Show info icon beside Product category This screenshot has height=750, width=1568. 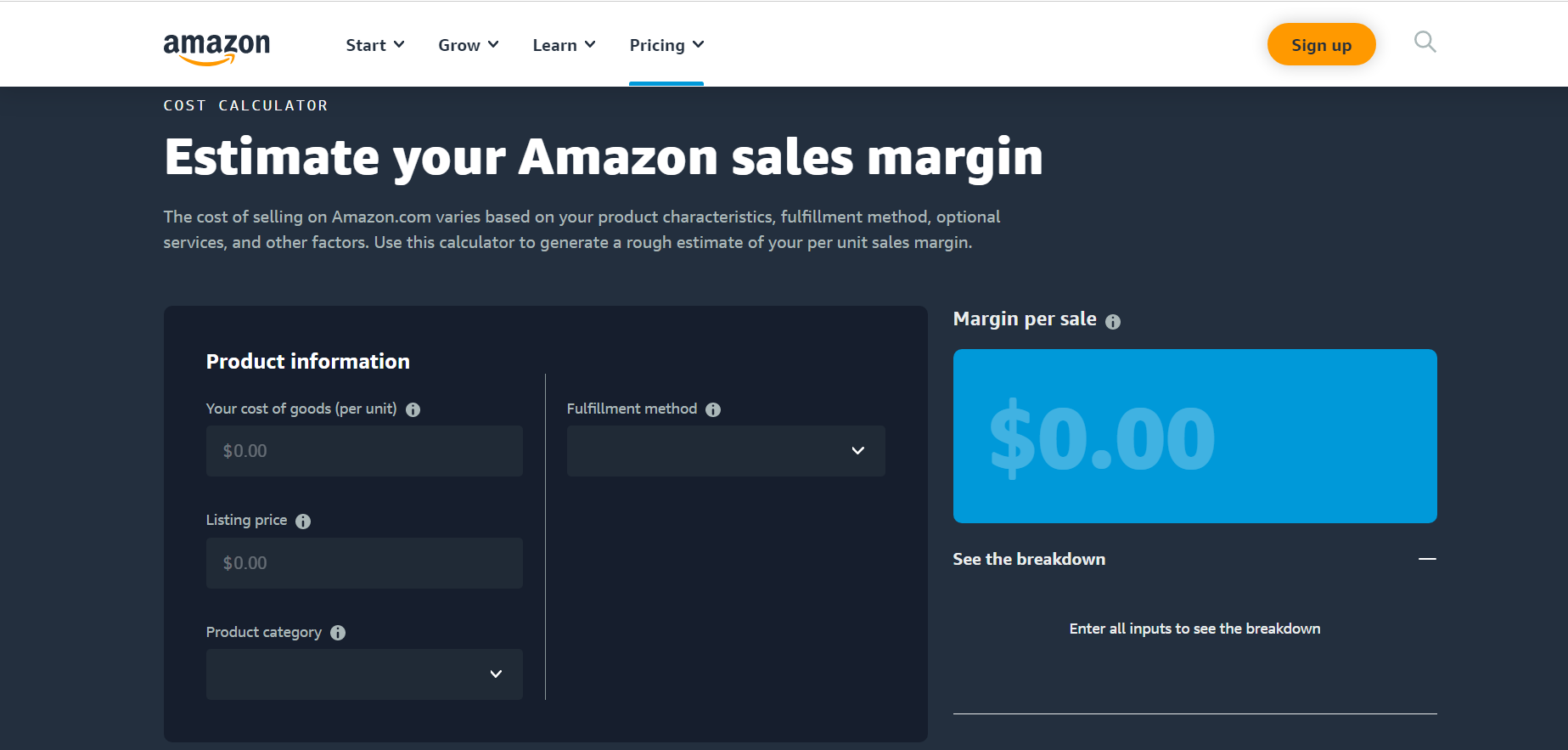[x=338, y=633]
